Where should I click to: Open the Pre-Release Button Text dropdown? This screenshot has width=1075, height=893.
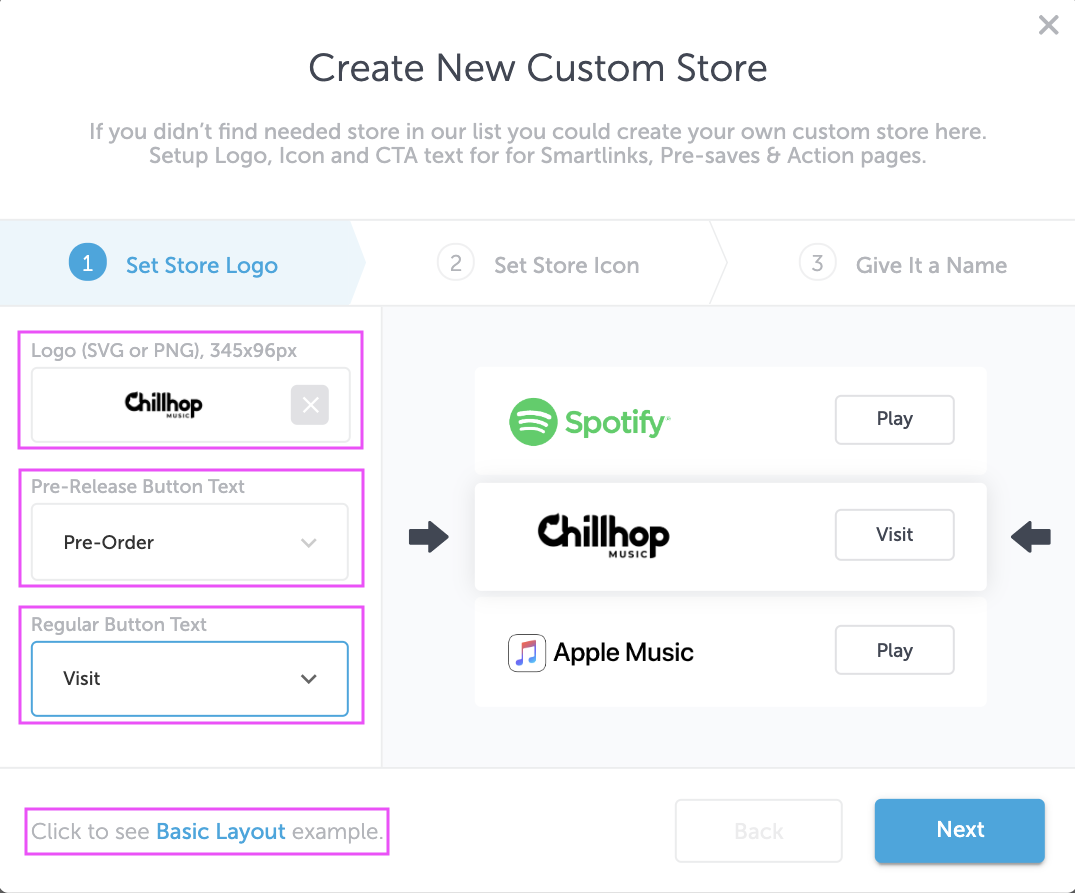190,542
